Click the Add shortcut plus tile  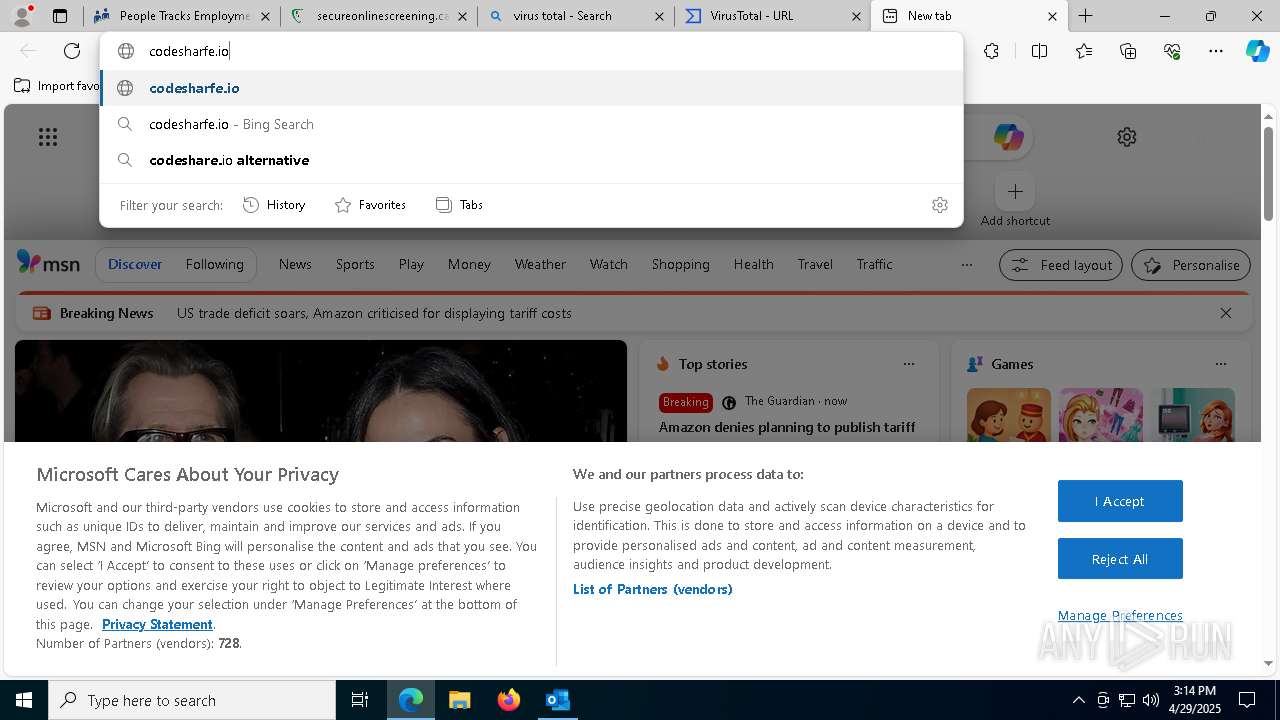point(1015,191)
